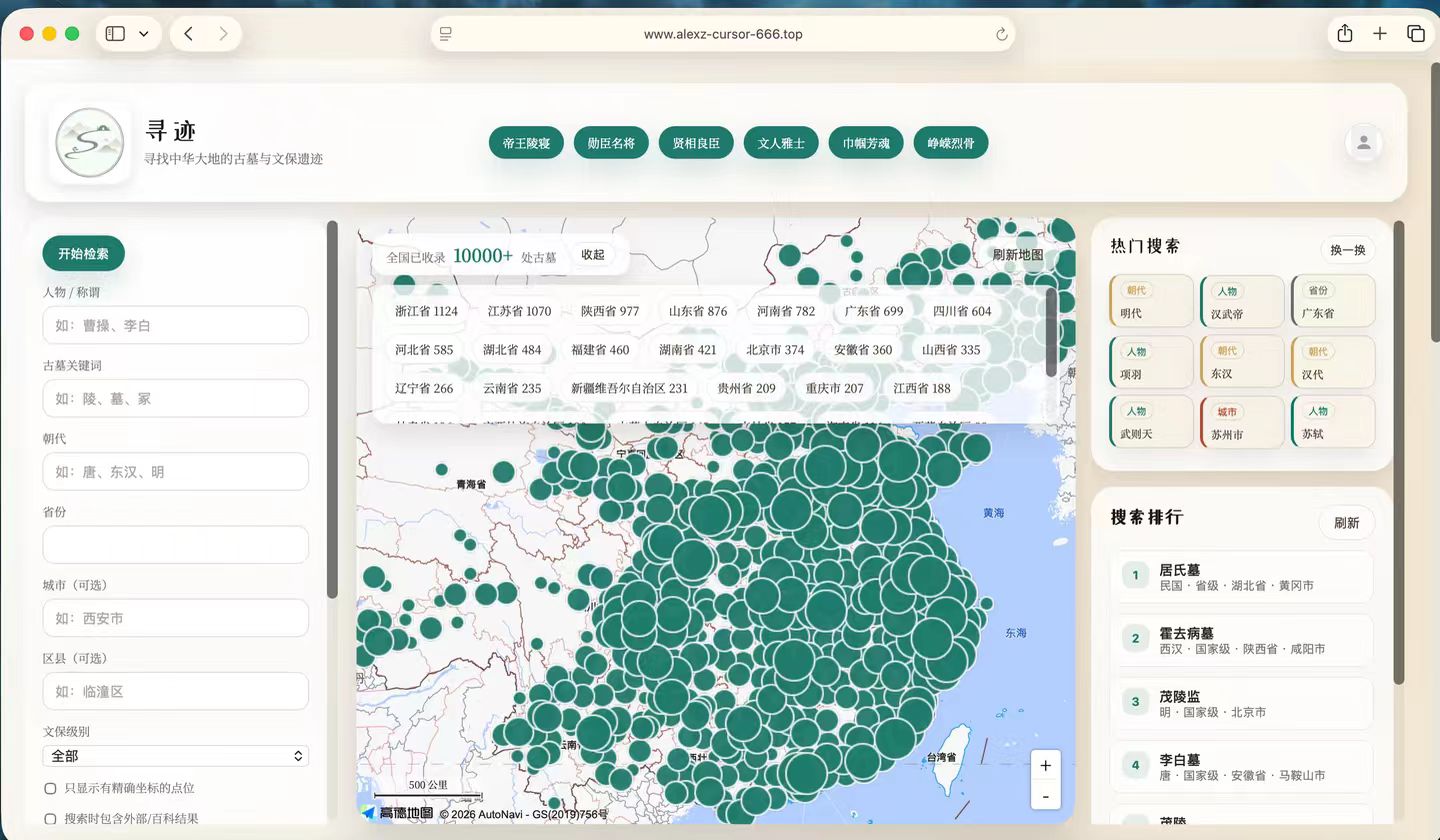
Task: Click the 寻迹 site logo
Action: pos(90,143)
